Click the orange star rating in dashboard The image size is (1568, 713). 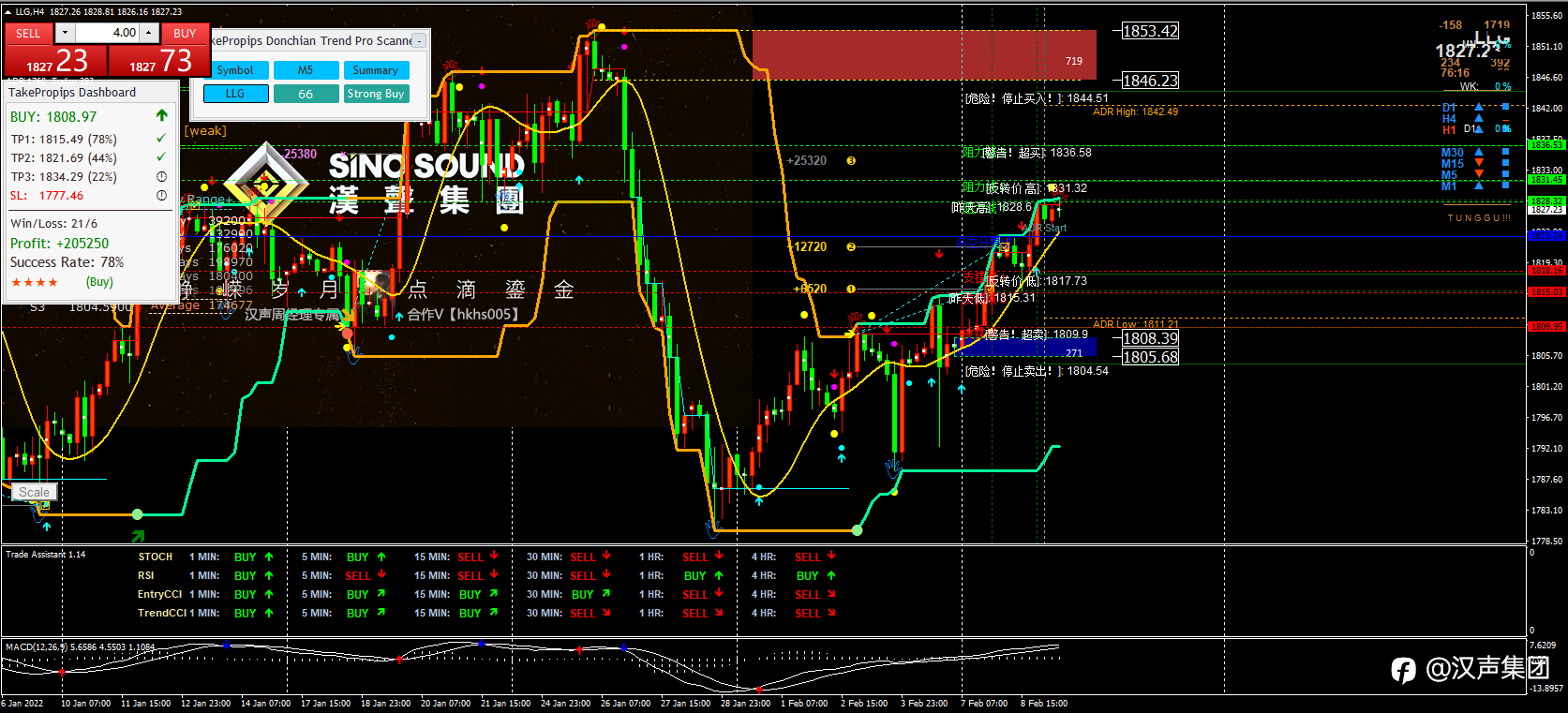point(35,282)
